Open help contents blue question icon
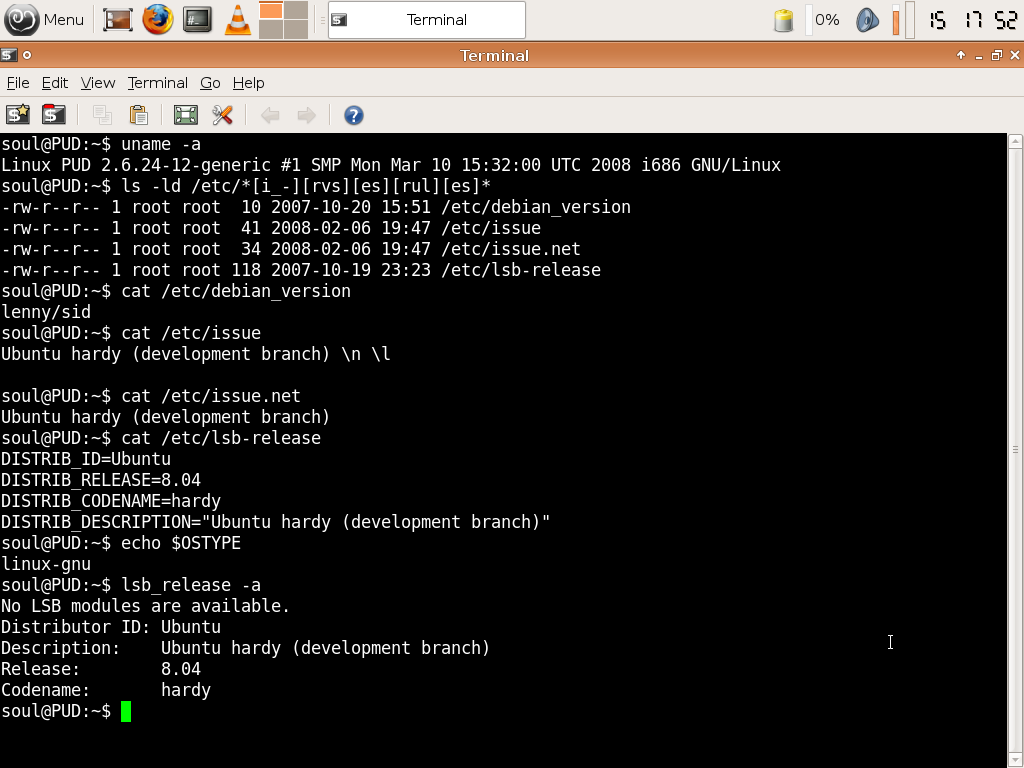 point(353,116)
